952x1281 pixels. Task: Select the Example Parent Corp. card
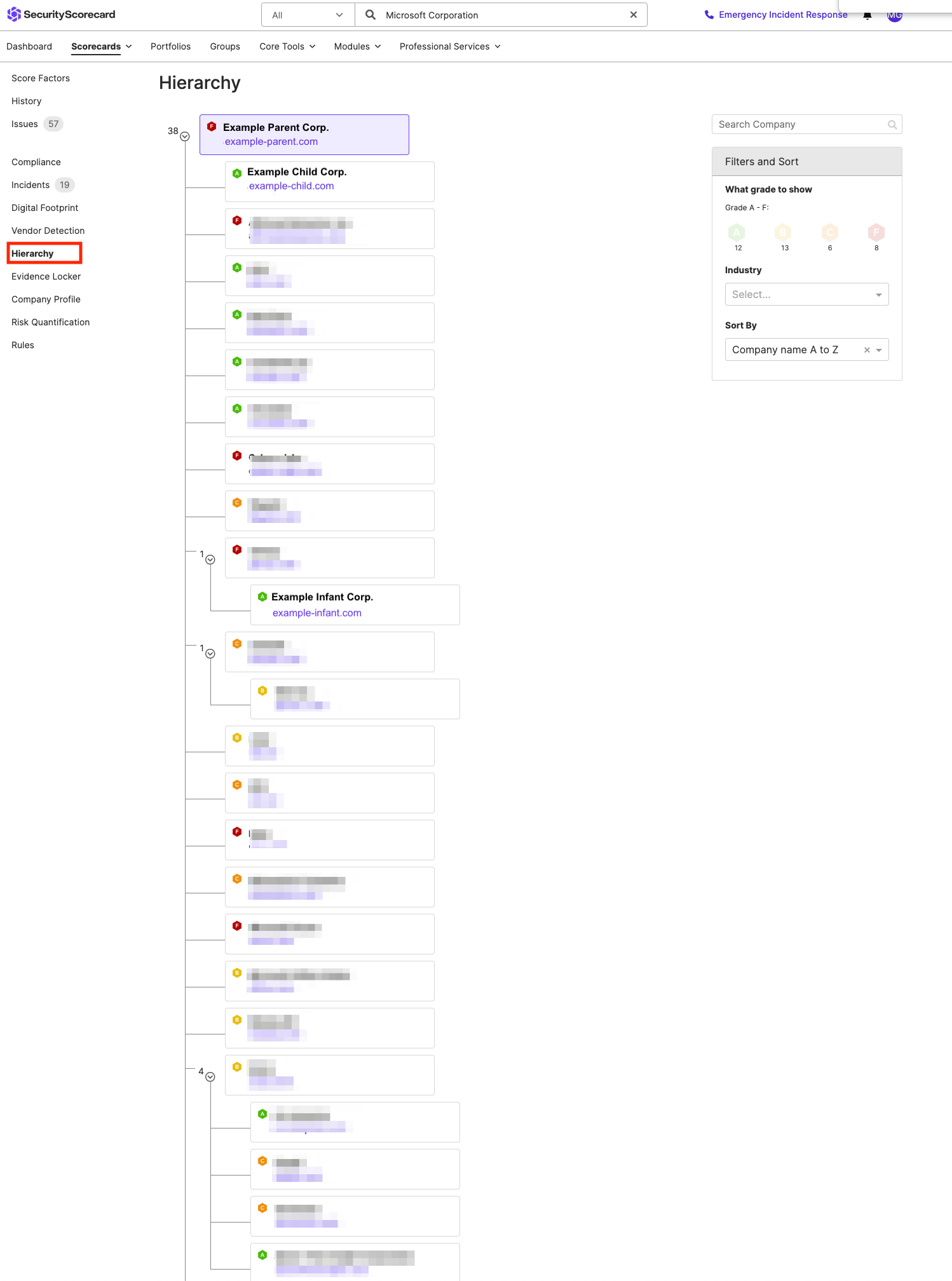(x=304, y=135)
